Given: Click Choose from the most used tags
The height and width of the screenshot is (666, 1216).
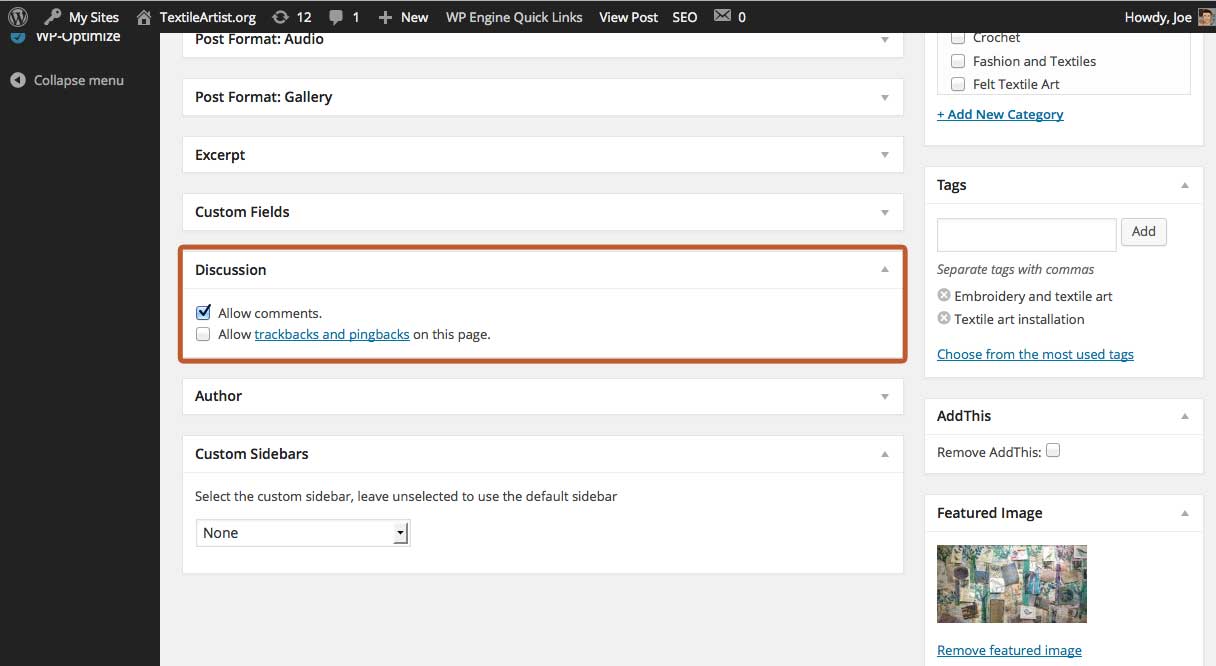Looking at the screenshot, I should point(1035,354).
